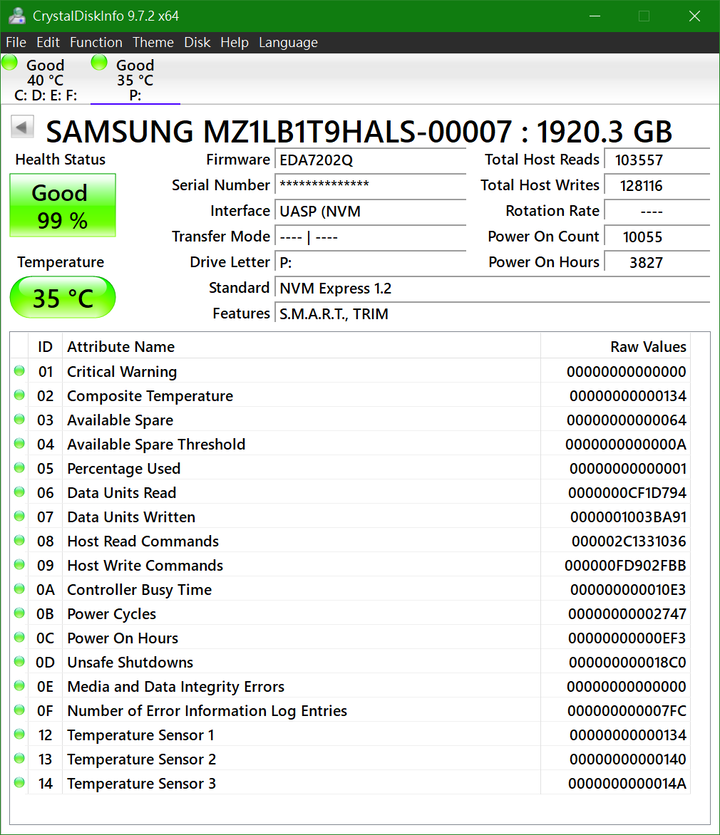Open the Language menu

pos(288,42)
